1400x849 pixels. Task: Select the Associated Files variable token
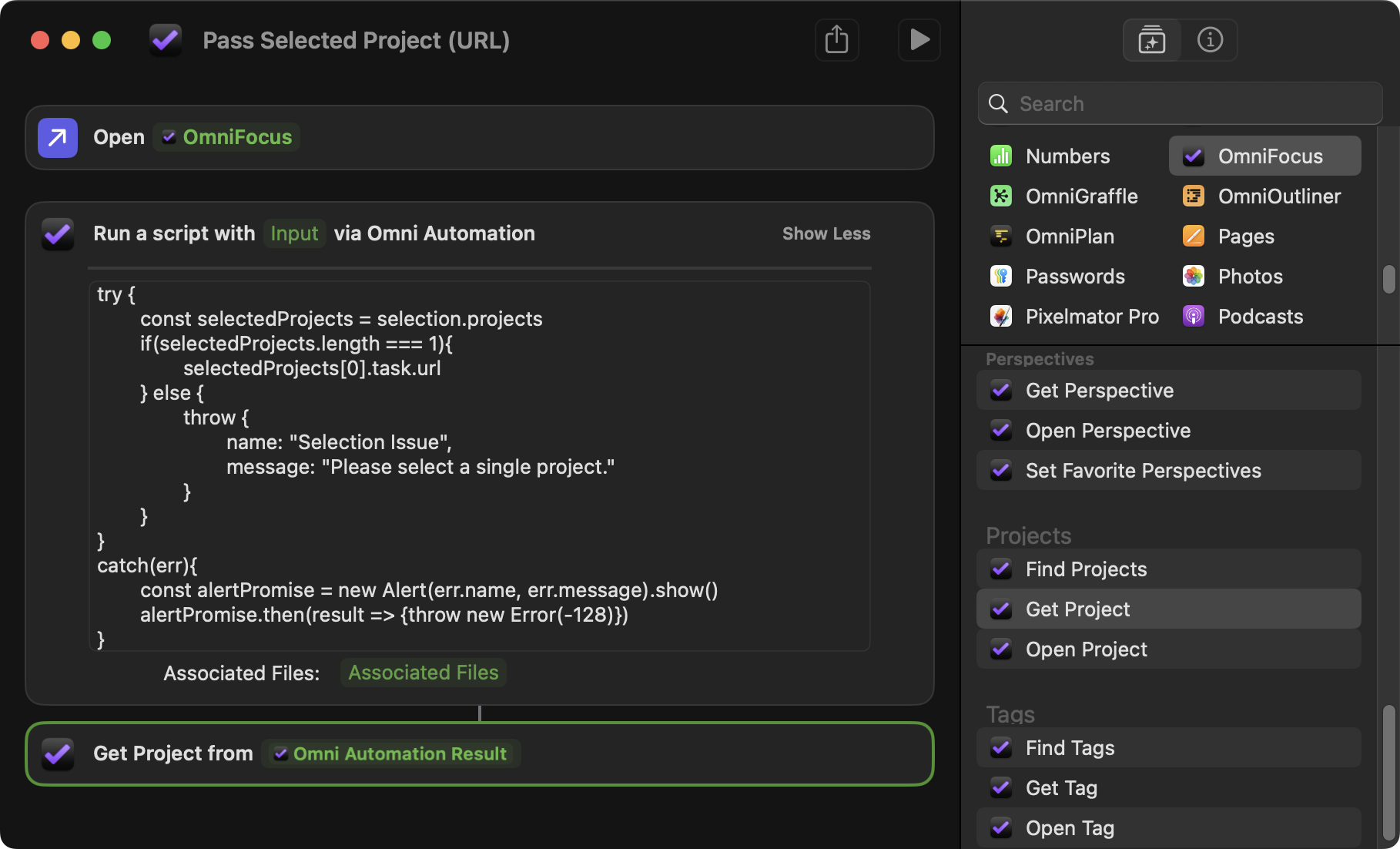tap(423, 673)
